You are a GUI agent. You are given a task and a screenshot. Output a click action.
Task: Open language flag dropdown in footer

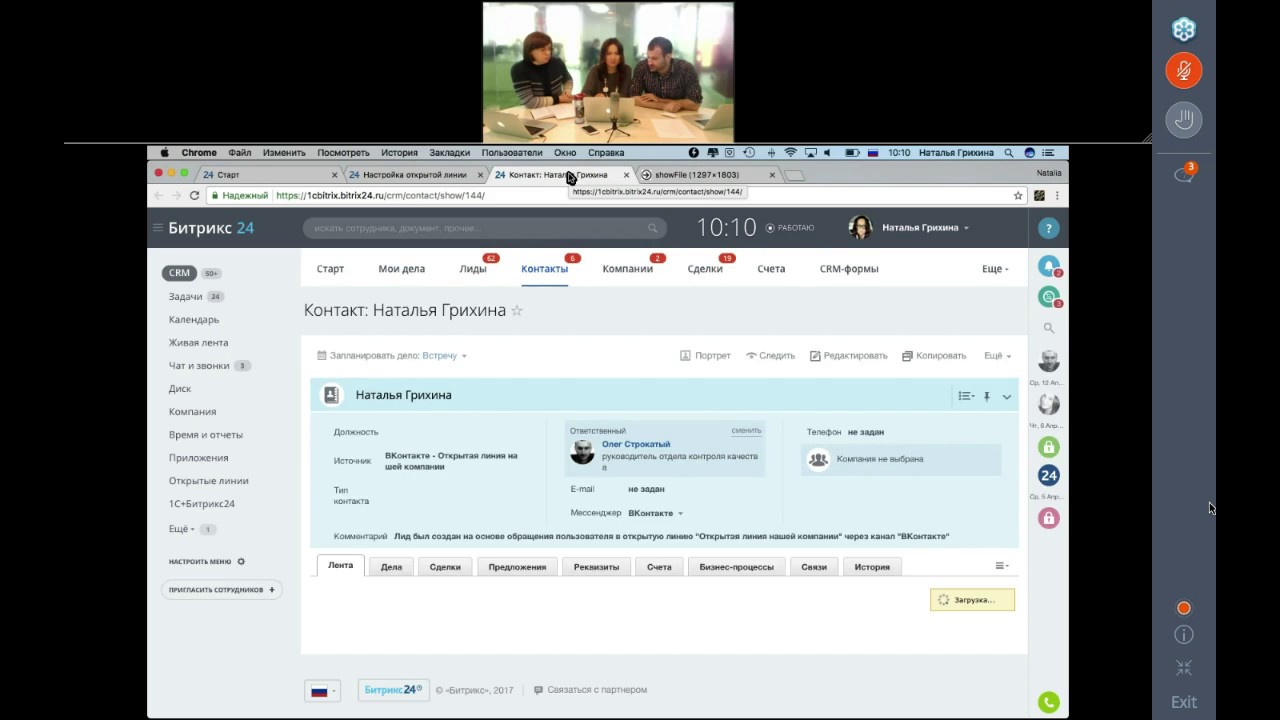pyautogui.click(x=322, y=691)
